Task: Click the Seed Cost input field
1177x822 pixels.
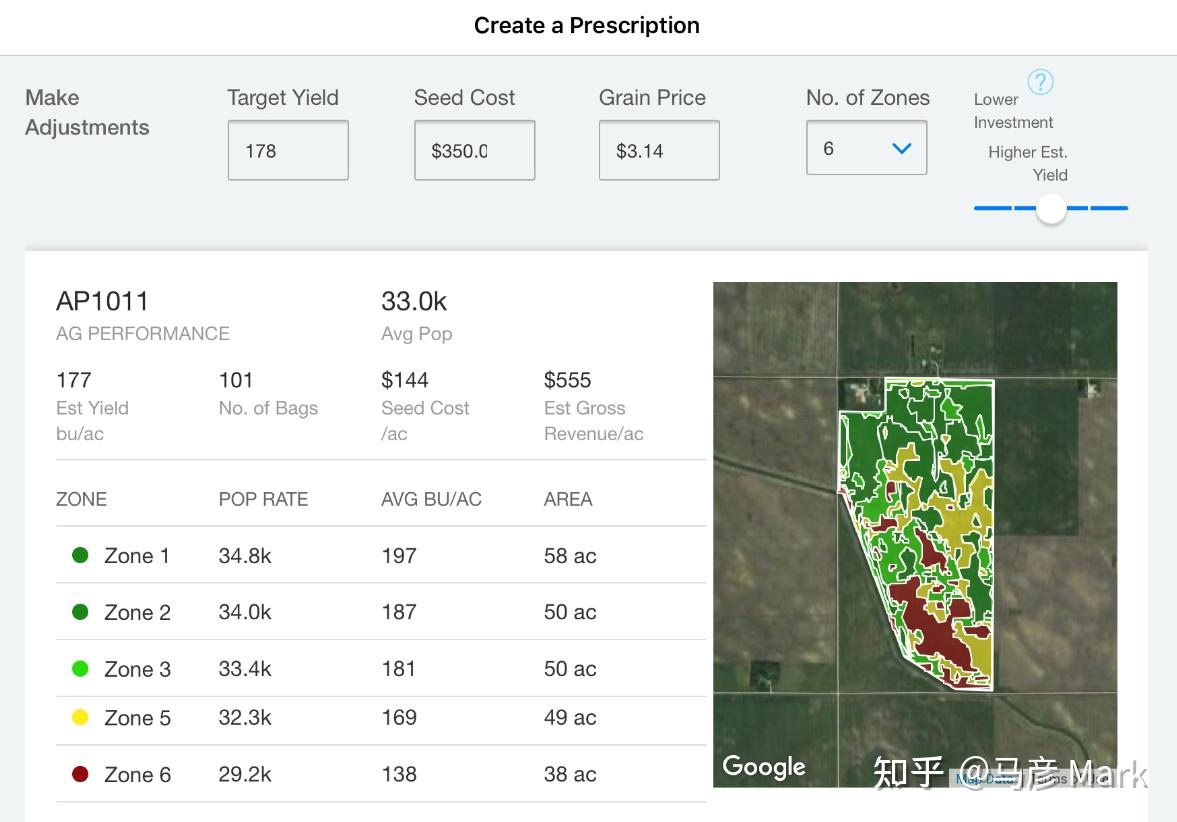Action: pyautogui.click(x=474, y=151)
